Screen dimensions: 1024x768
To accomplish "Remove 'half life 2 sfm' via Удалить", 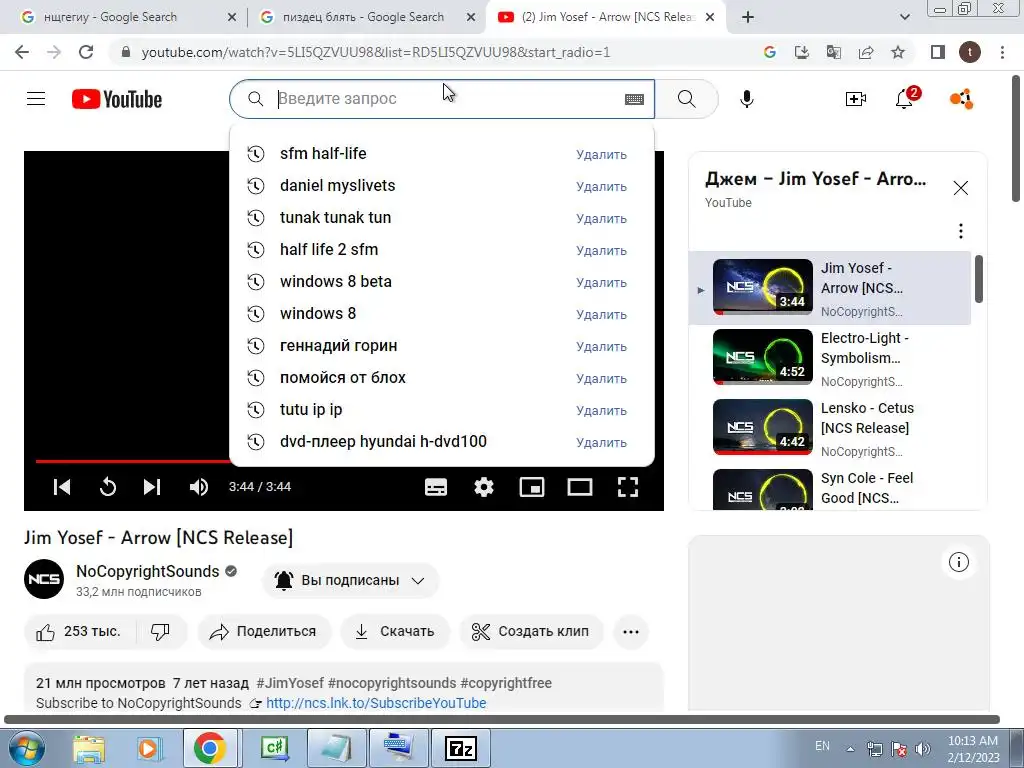I will coord(601,251).
